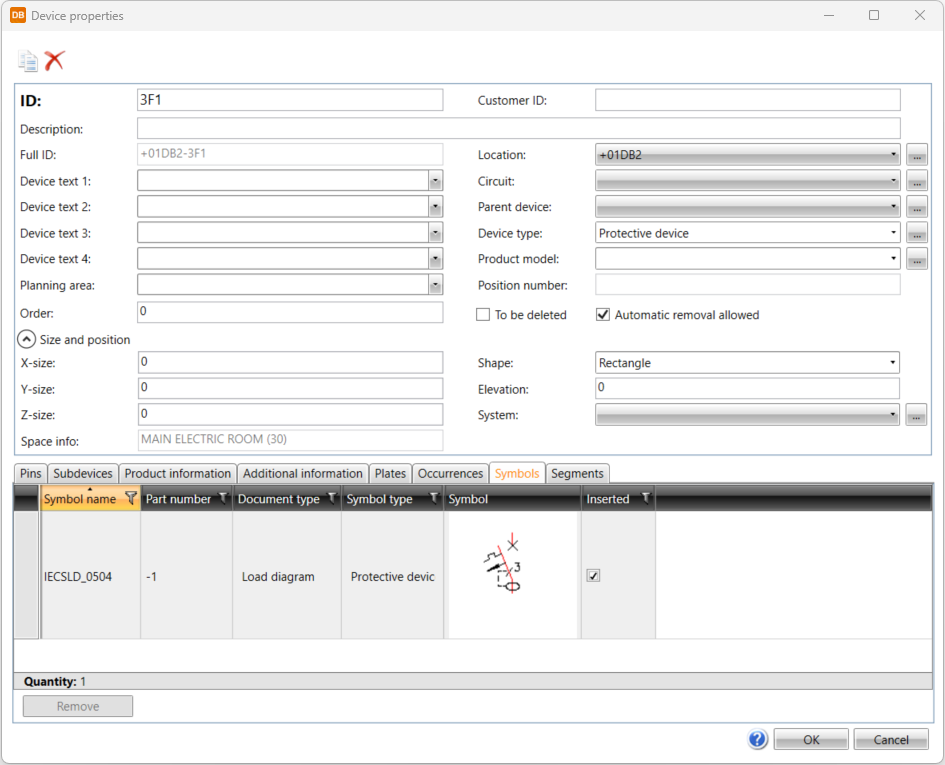Image resolution: width=945 pixels, height=765 pixels.
Task: Open the Product information tab
Action: (178, 474)
